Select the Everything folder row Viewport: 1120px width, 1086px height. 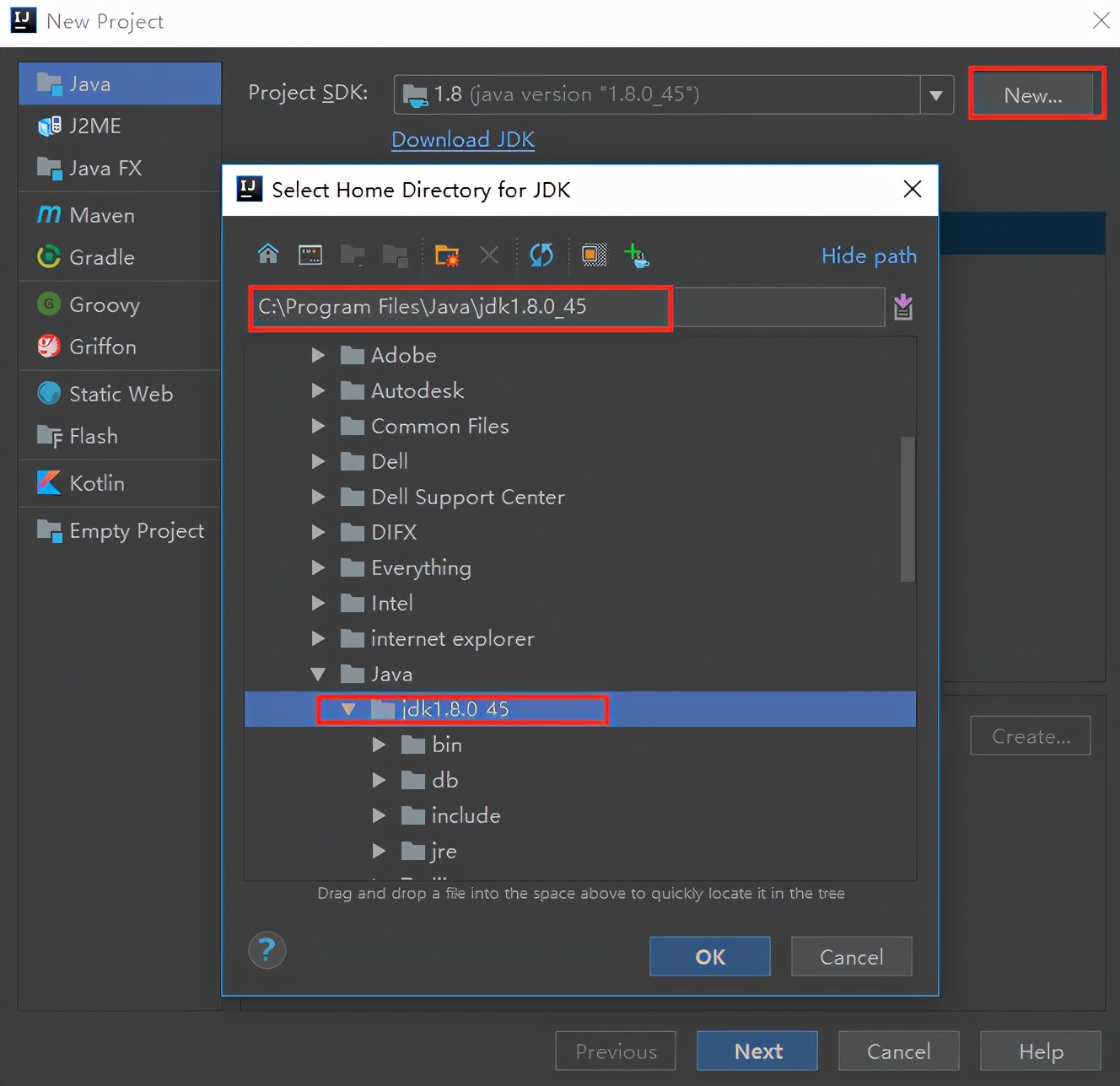click(580, 567)
